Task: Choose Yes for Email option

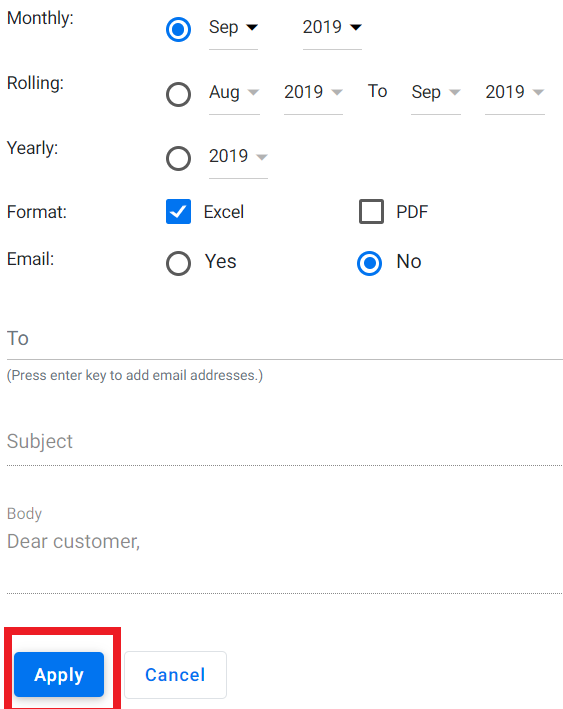Action: click(178, 263)
